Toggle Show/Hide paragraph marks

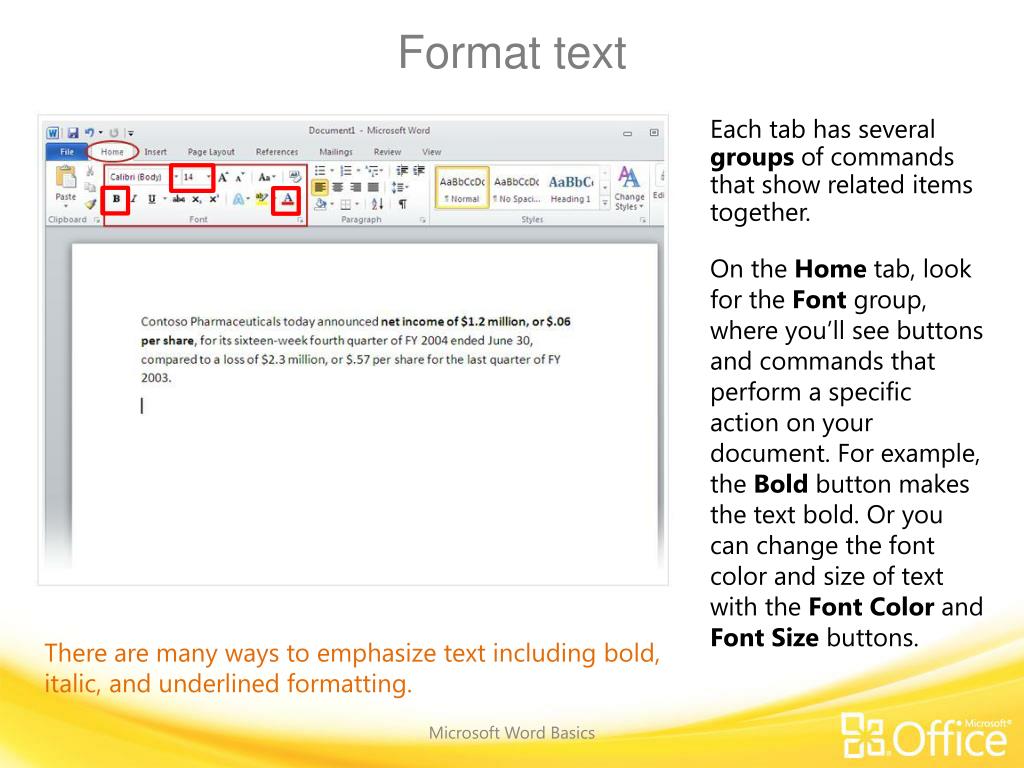pyautogui.click(x=403, y=204)
